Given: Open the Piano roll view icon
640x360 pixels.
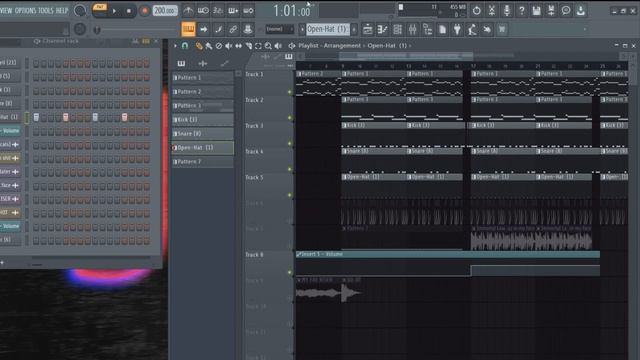Looking at the screenshot, I should pyautogui.click(x=382, y=29).
